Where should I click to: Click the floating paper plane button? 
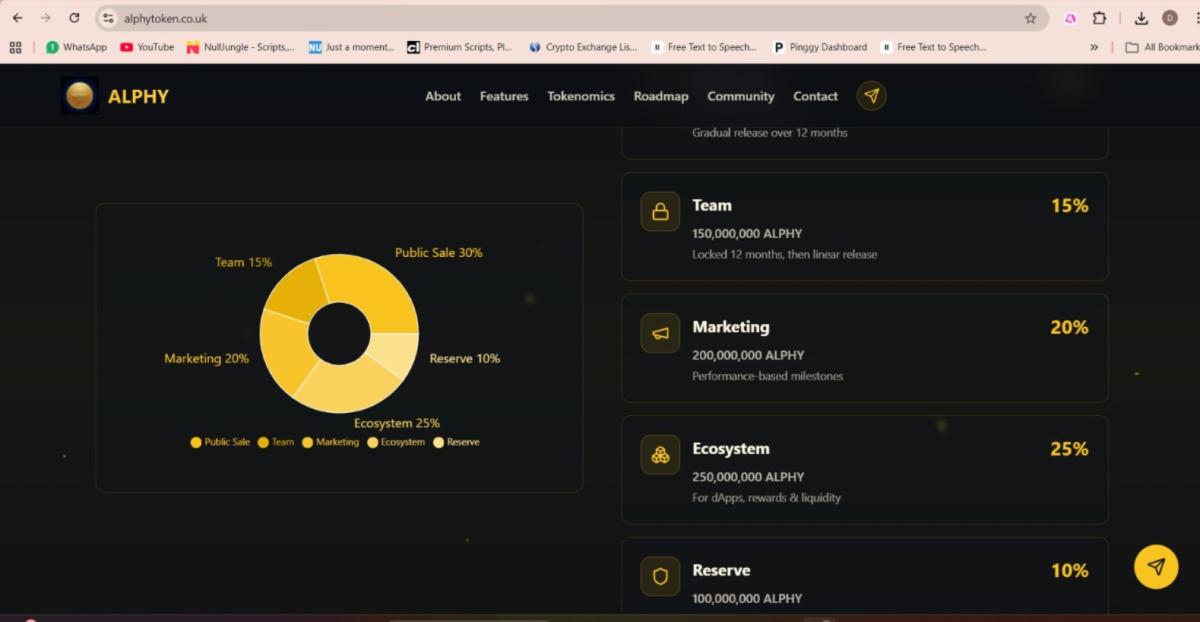[x=1155, y=566]
